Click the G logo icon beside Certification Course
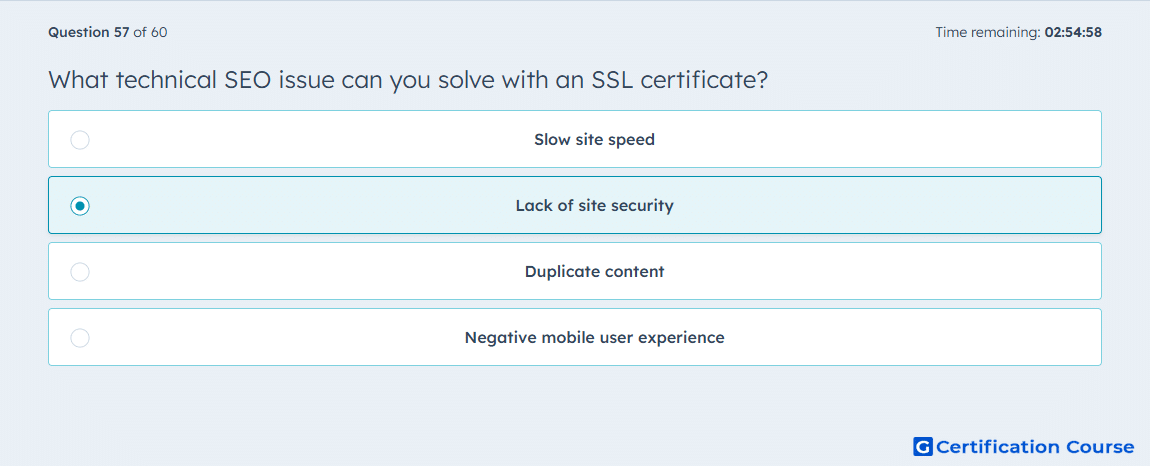The height and width of the screenshot is (466, 1150). pyautogui.click(x=923, y=446)
